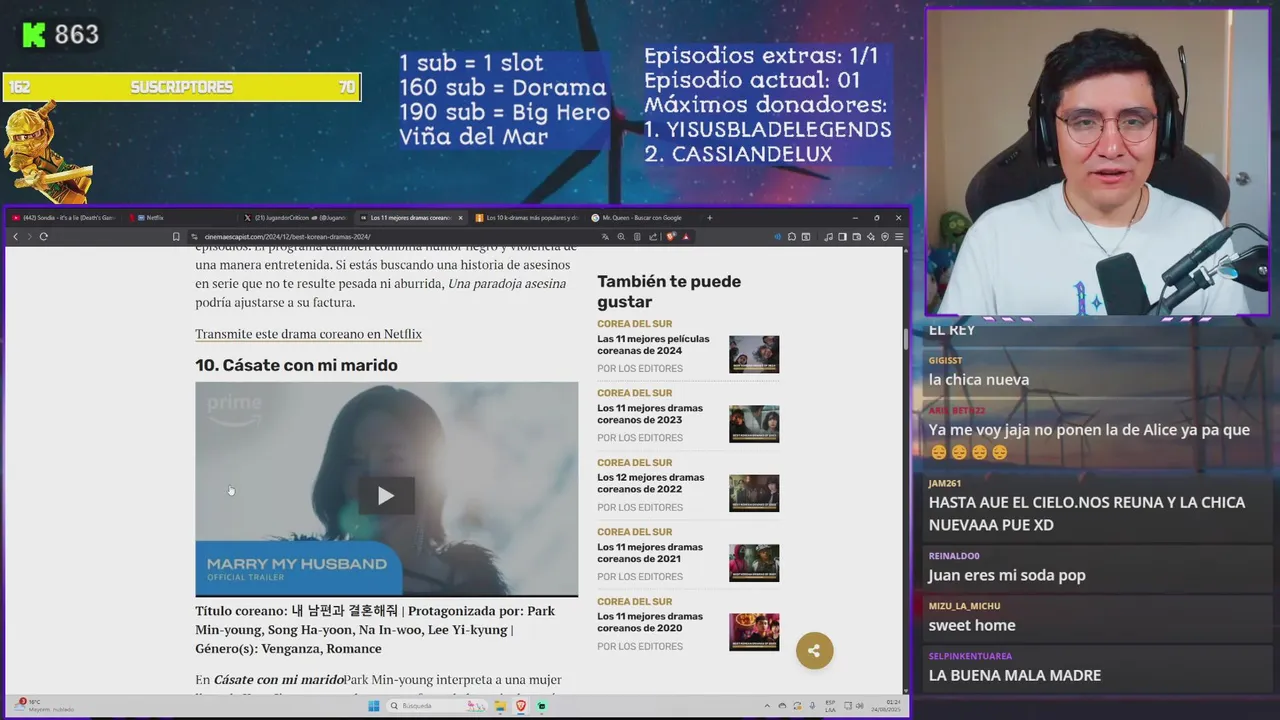
Task: Click thumbnail beside dramas coreanos de 2023
Action: click(x=754, y=424)
